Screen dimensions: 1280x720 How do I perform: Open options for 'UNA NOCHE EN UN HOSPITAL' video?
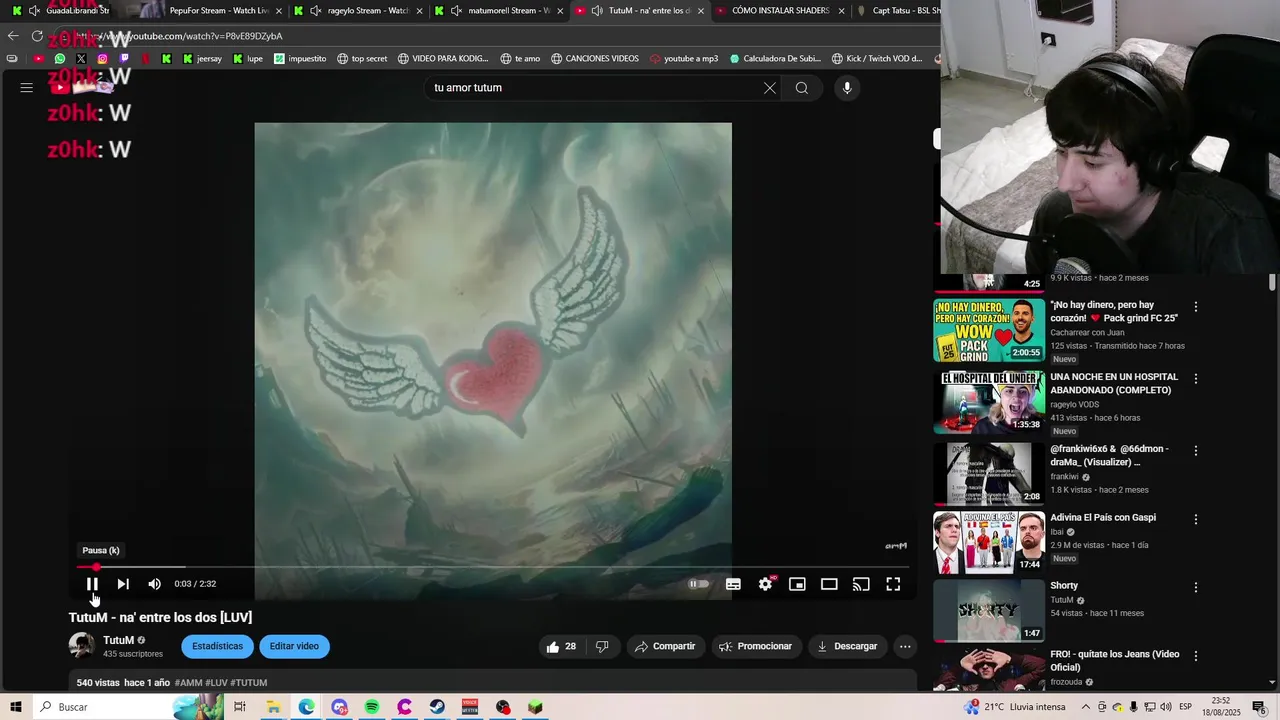[1195, 379]
